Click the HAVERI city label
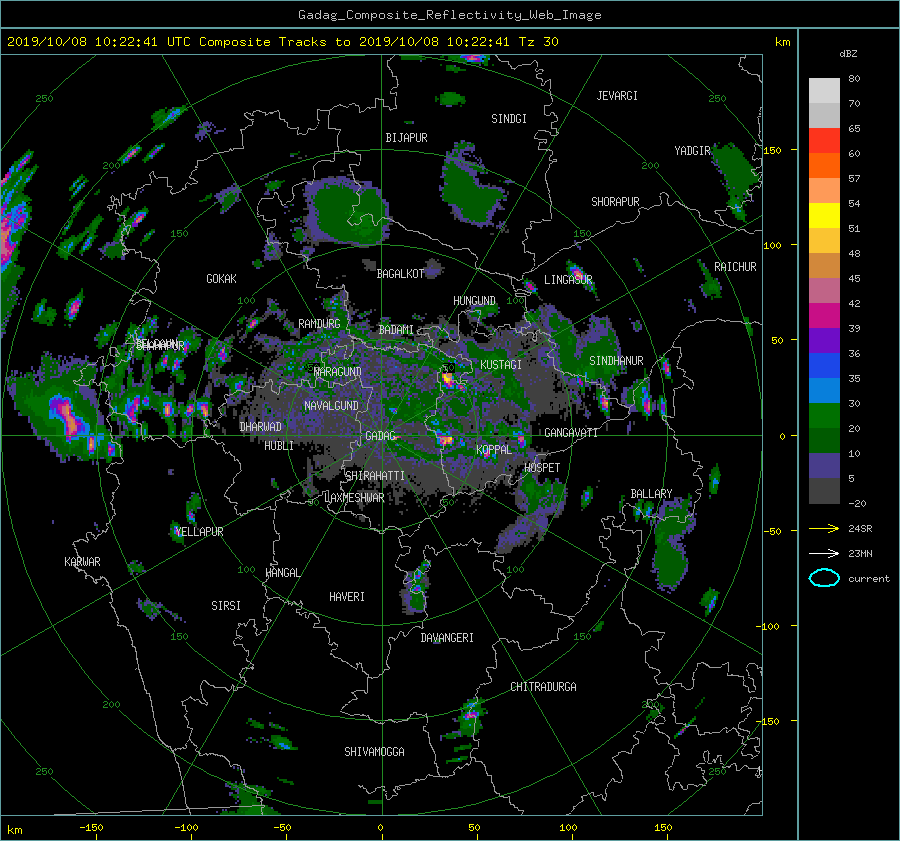The height and width of the screenshot is (841, 900). 347,598
